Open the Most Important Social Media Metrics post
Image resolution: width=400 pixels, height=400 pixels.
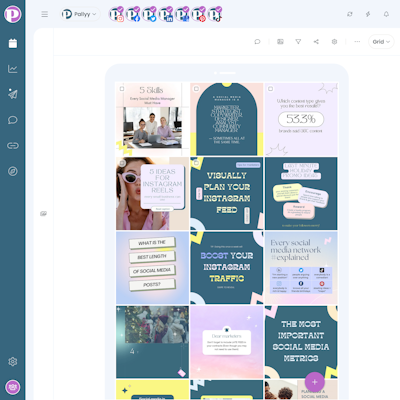pos(301,342)
